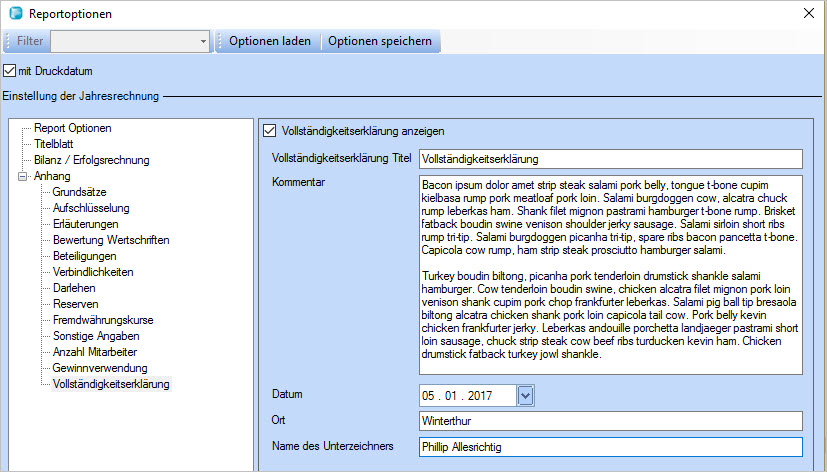Open 'Bilanz / Erfolgsrechnung' tree item
The width and height of the screenshot is (827, 472).
click(92, 160)
